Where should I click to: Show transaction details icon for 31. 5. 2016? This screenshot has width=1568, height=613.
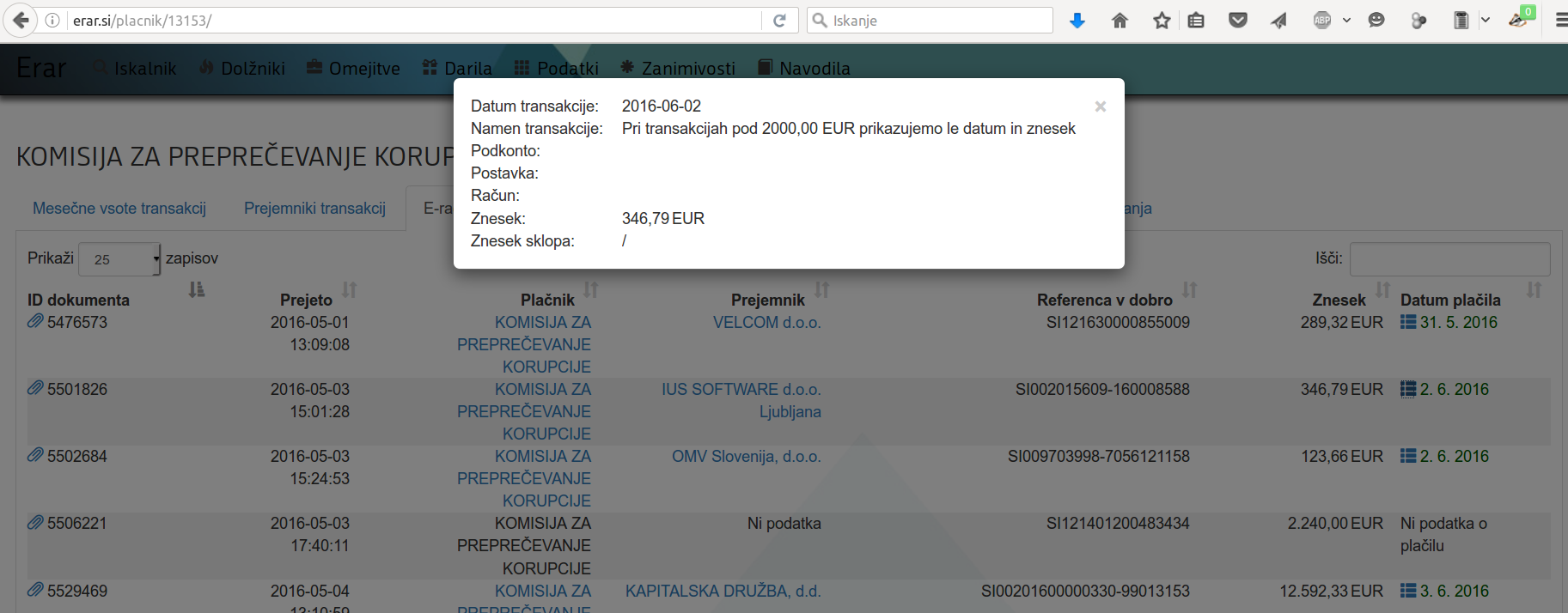[1408, 322]
